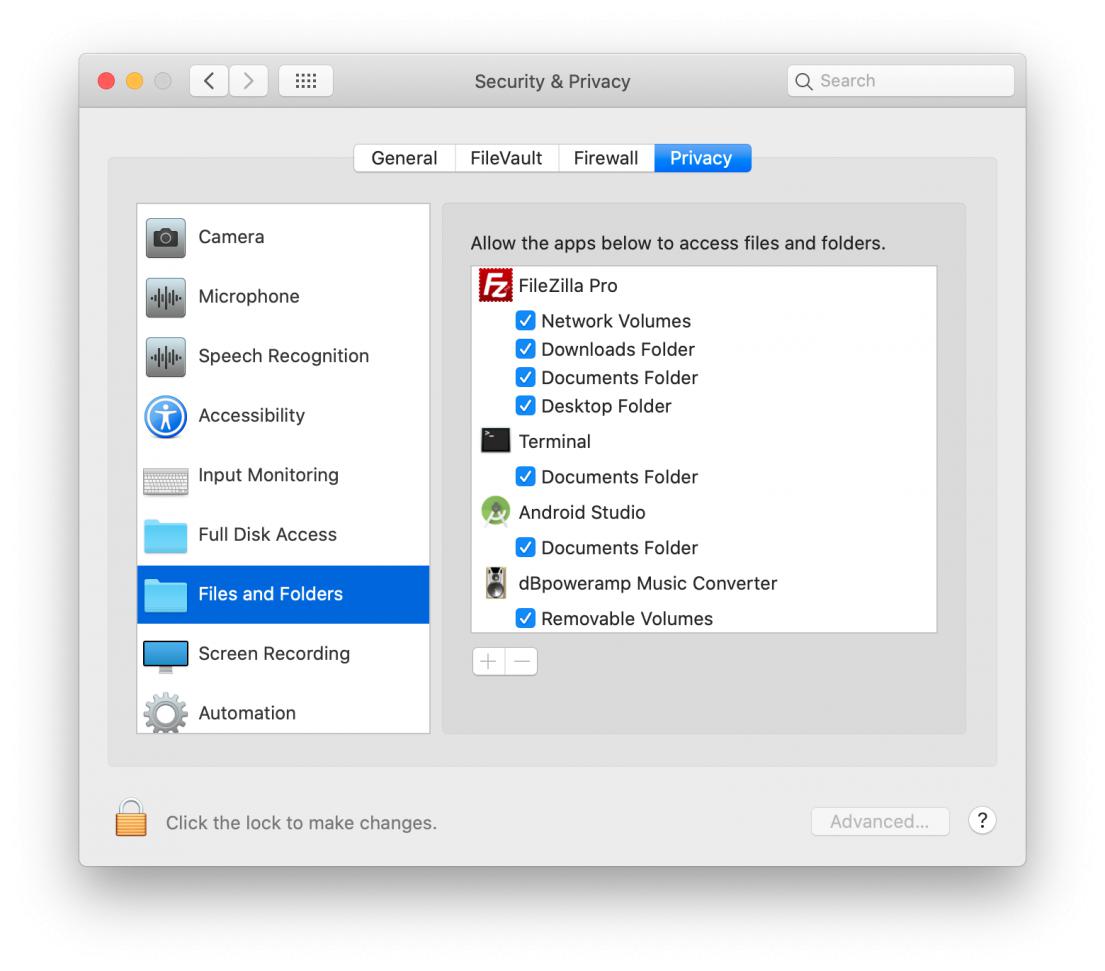Open the Automation gear item
The width and height of the screenshot is (1105, 971).
246,713
